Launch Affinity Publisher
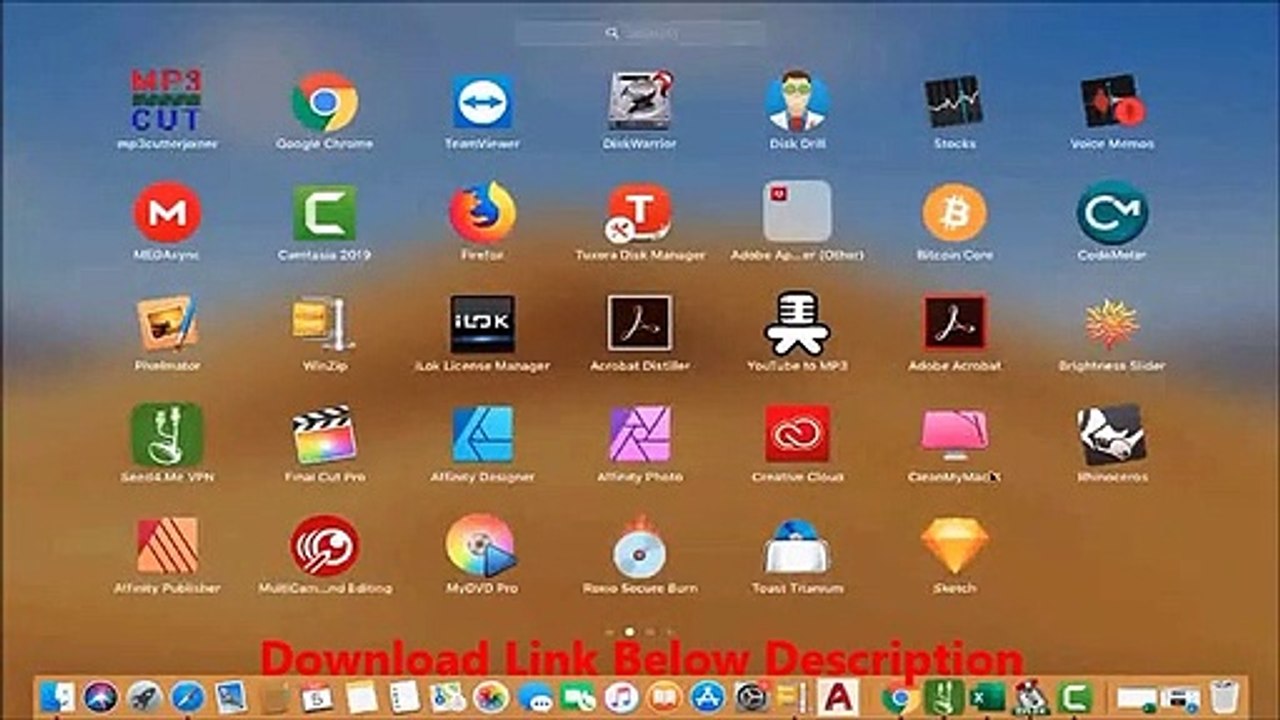 [x=167, y=545]
